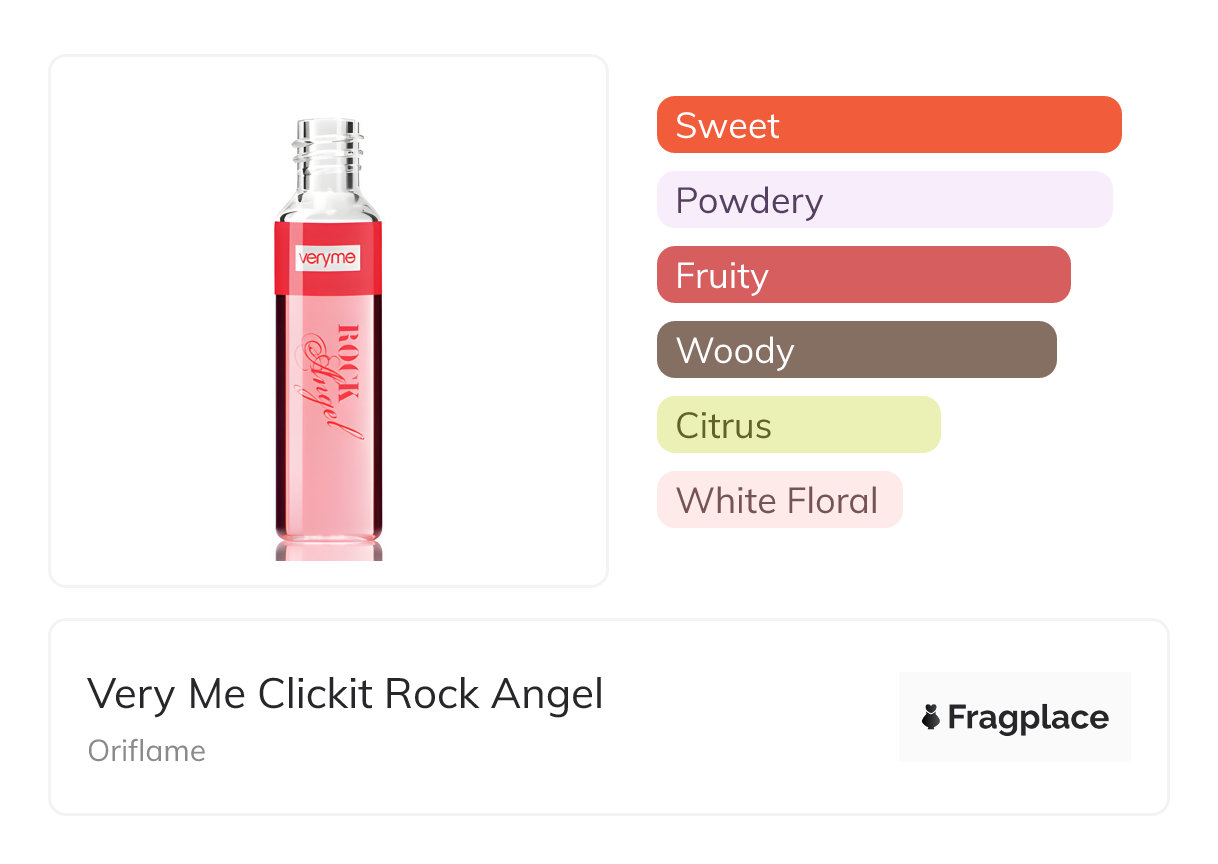Open the Very Me Clickit Rock Angel title
Viewport: 1218px width, 864px height.
click(345, 694)
